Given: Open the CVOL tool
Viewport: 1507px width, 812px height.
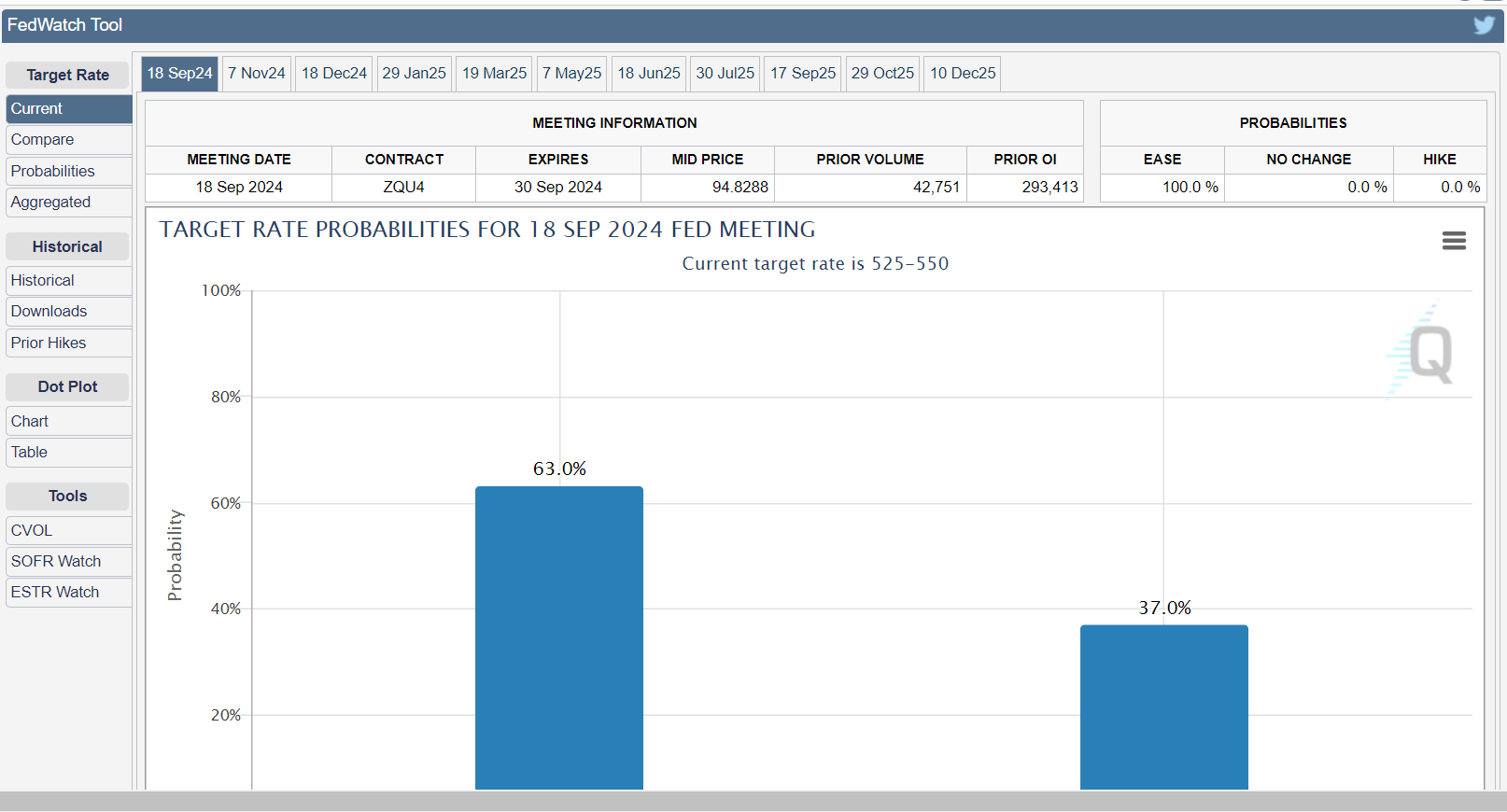Looking at the screenshot, I should click(68, 531).
